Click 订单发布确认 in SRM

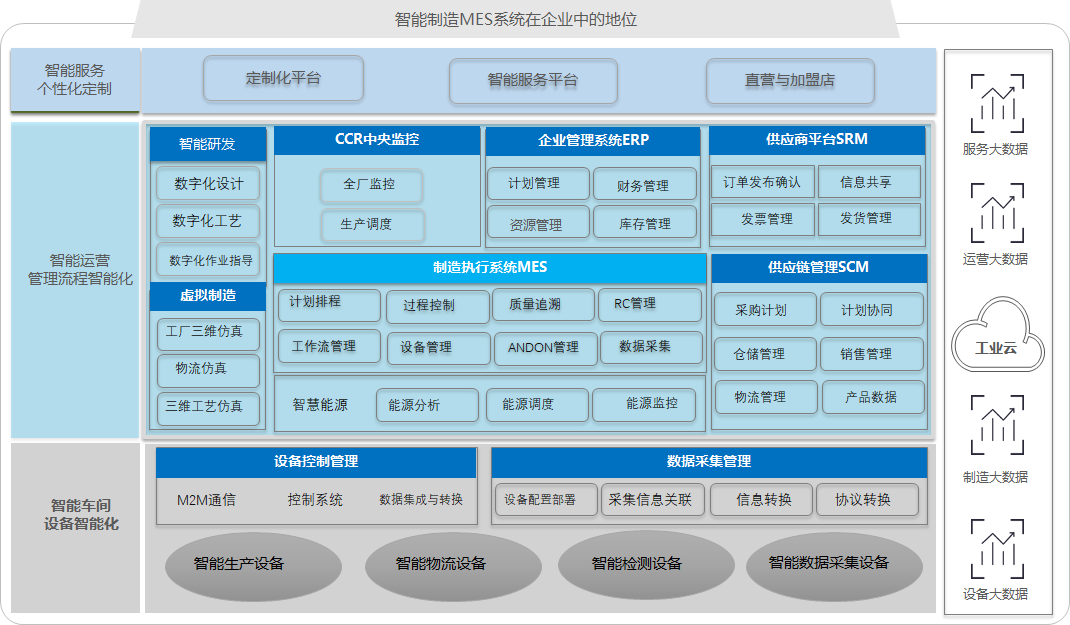tap(761, 183)
